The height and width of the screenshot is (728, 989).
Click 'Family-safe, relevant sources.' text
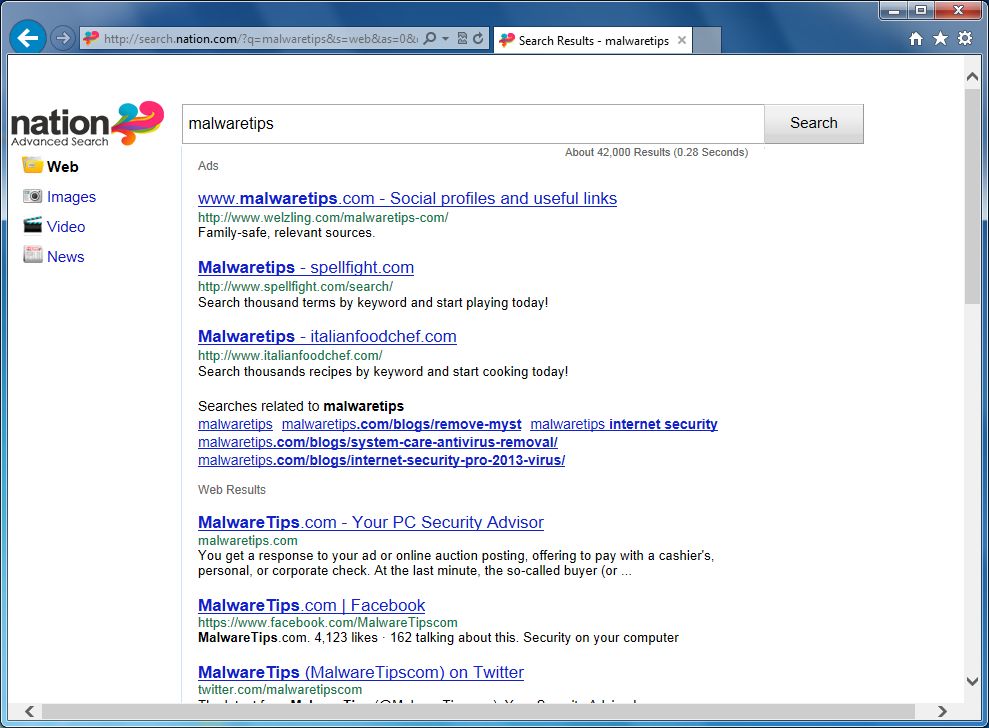click(286, 233)
